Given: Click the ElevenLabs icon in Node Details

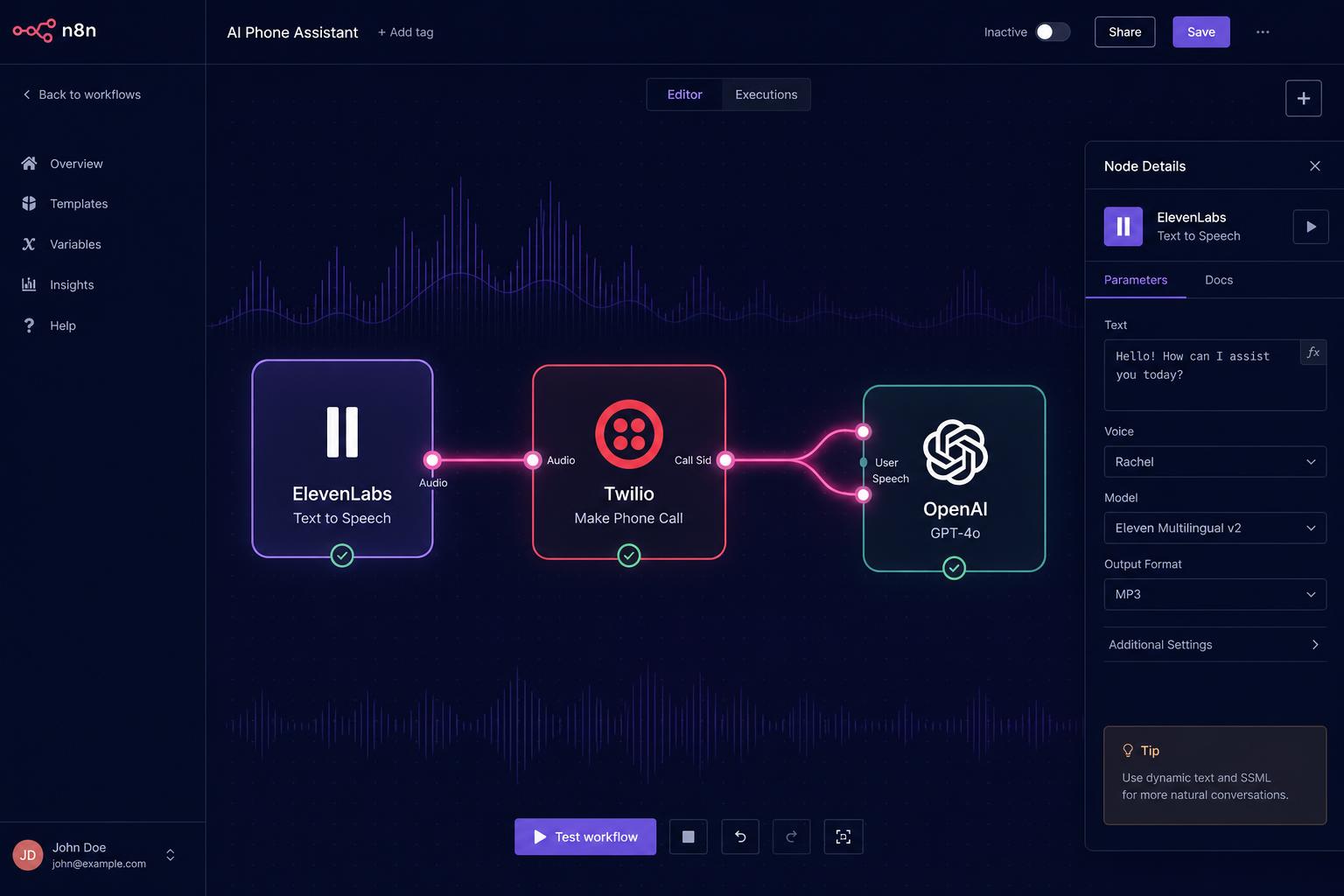Looking at the screenshot, I should coord(1123,227).
